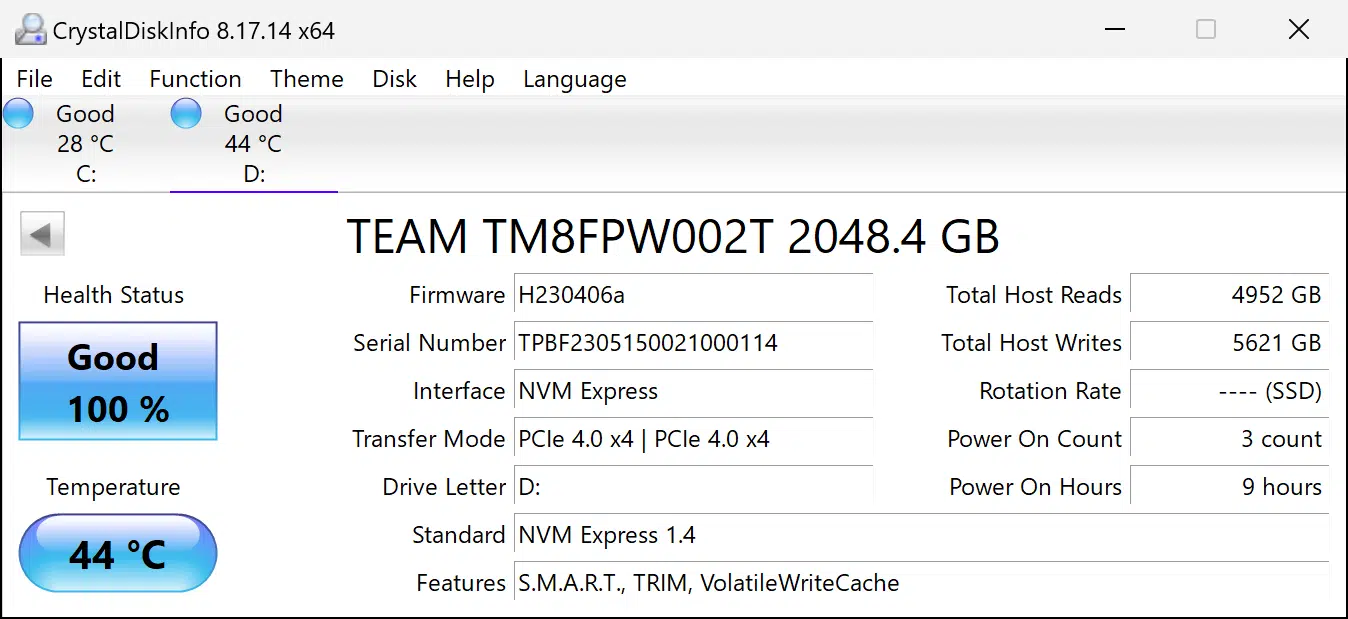Click the Total Host Writes label

click(x=1031, y=343)
